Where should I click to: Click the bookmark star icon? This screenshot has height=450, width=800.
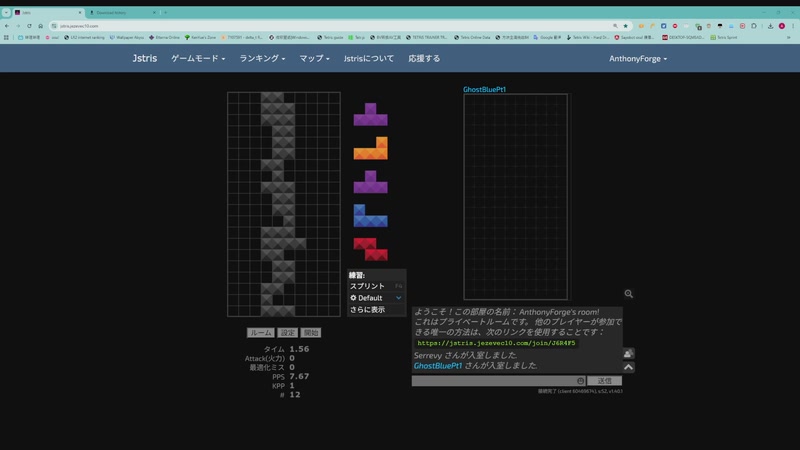[x=626, y=26]
